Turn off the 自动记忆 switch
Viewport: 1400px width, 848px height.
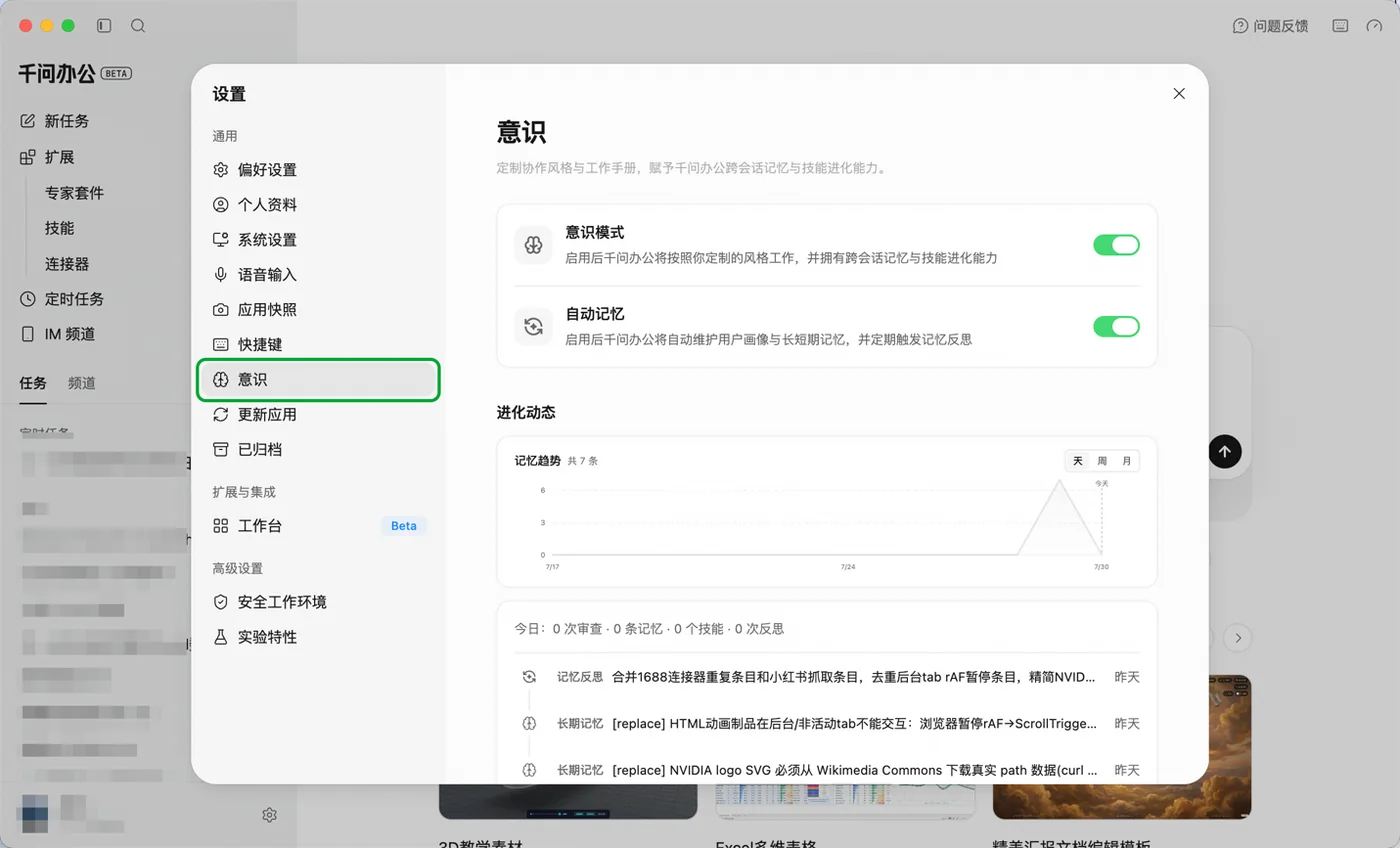1116,326
